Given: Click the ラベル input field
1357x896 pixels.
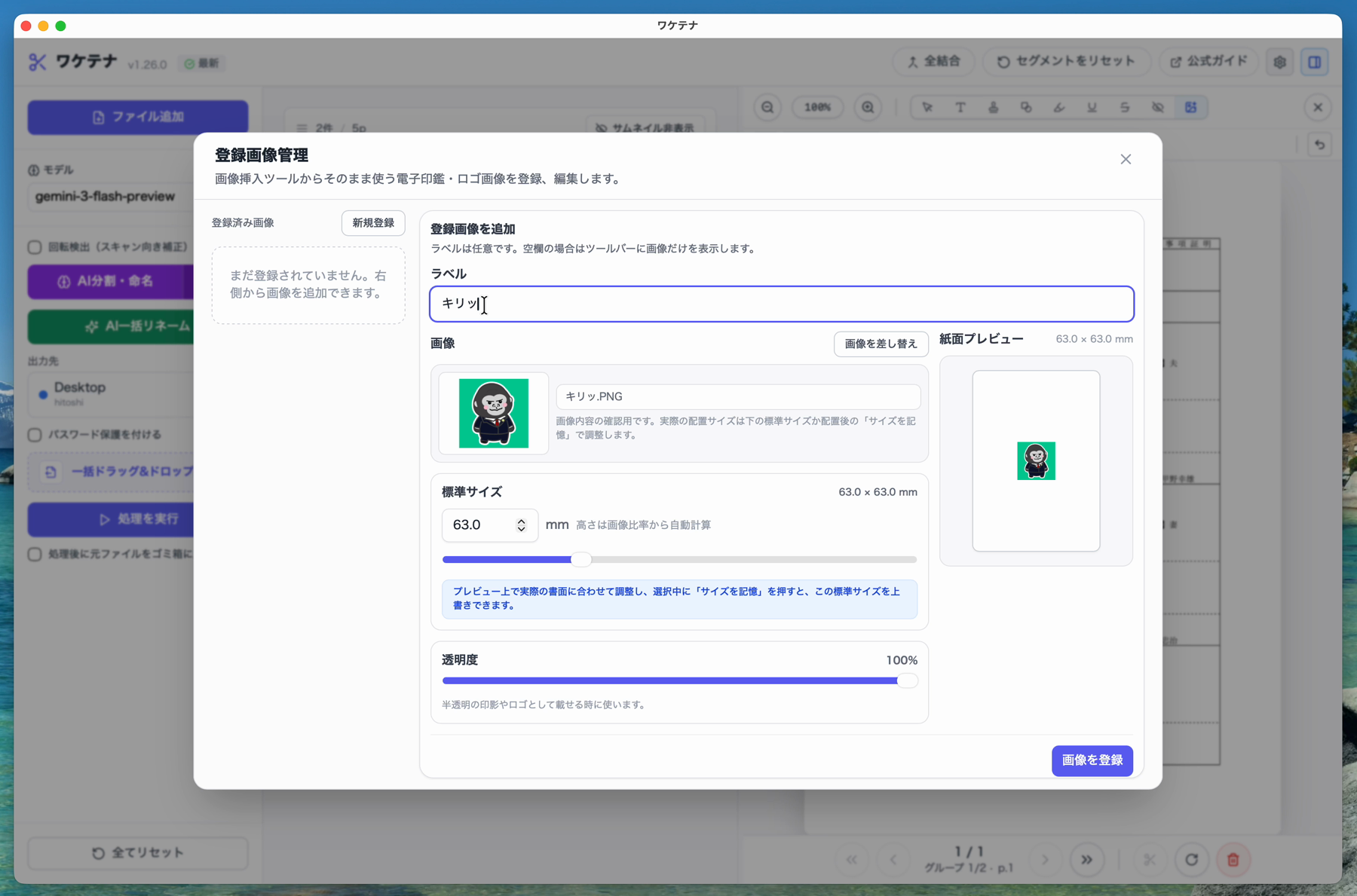Looking at the screenshot, I should (x=782, y=304).
